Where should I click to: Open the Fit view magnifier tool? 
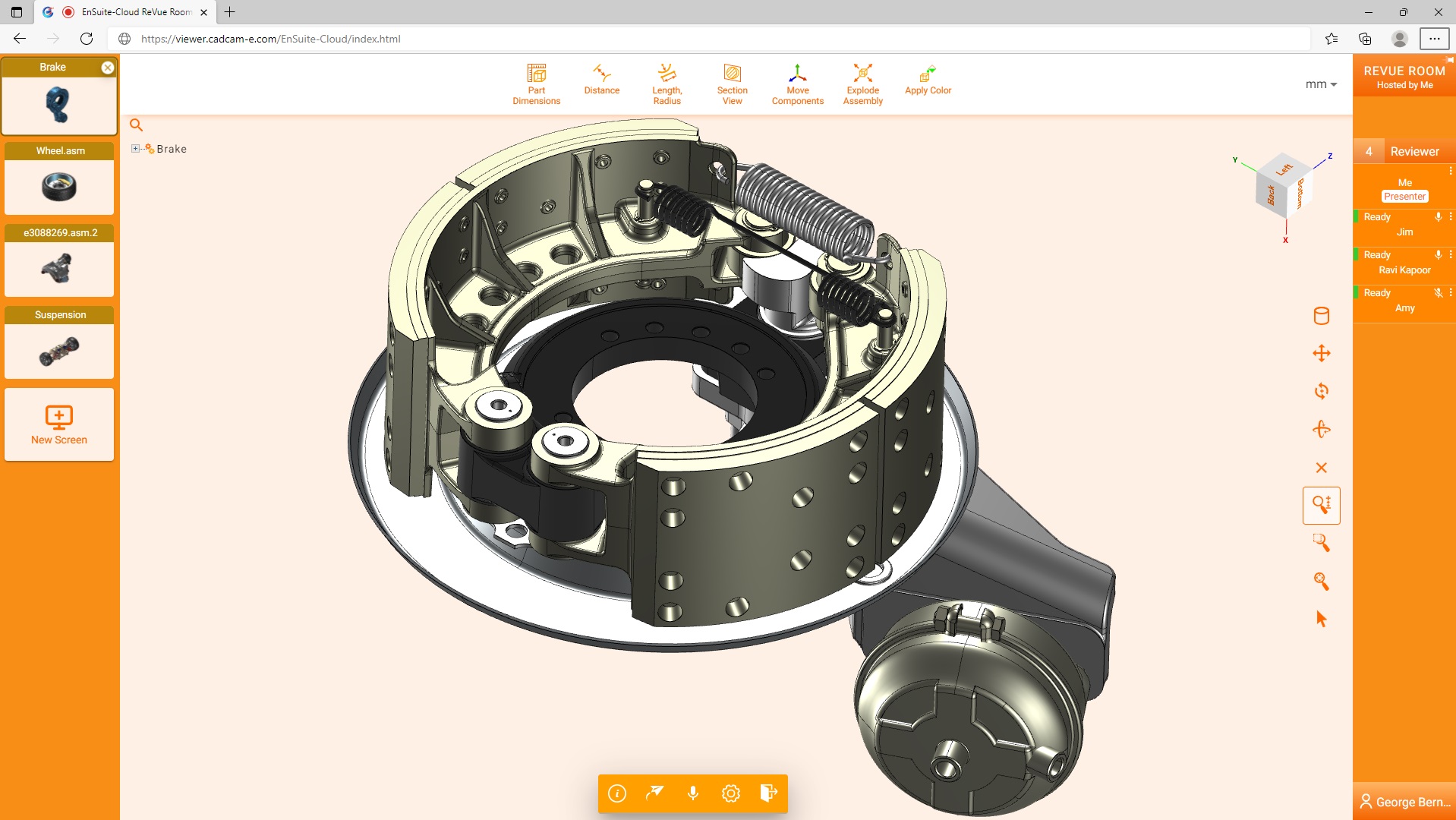(1321, 582)
